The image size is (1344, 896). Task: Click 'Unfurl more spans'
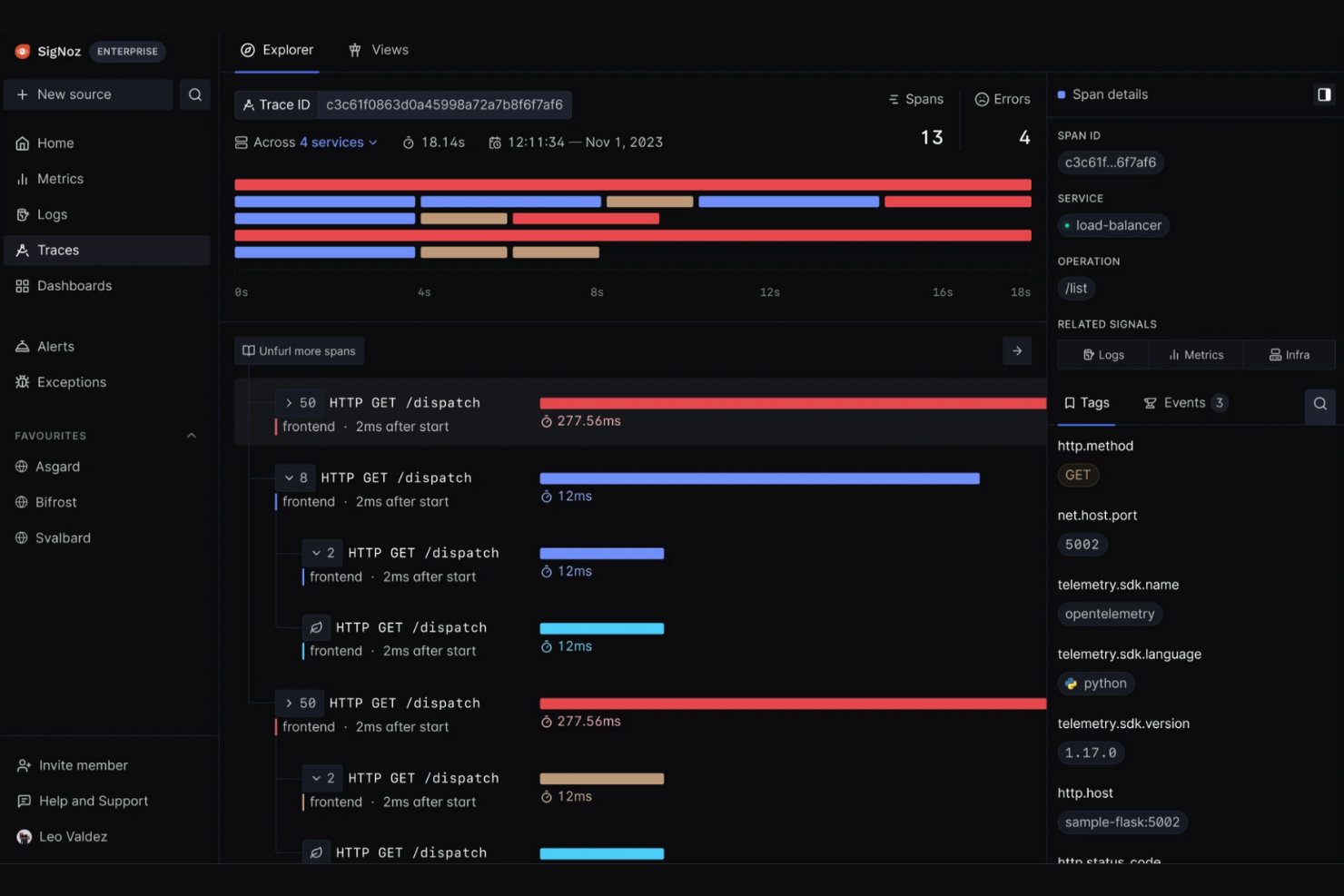coord(299,350)
